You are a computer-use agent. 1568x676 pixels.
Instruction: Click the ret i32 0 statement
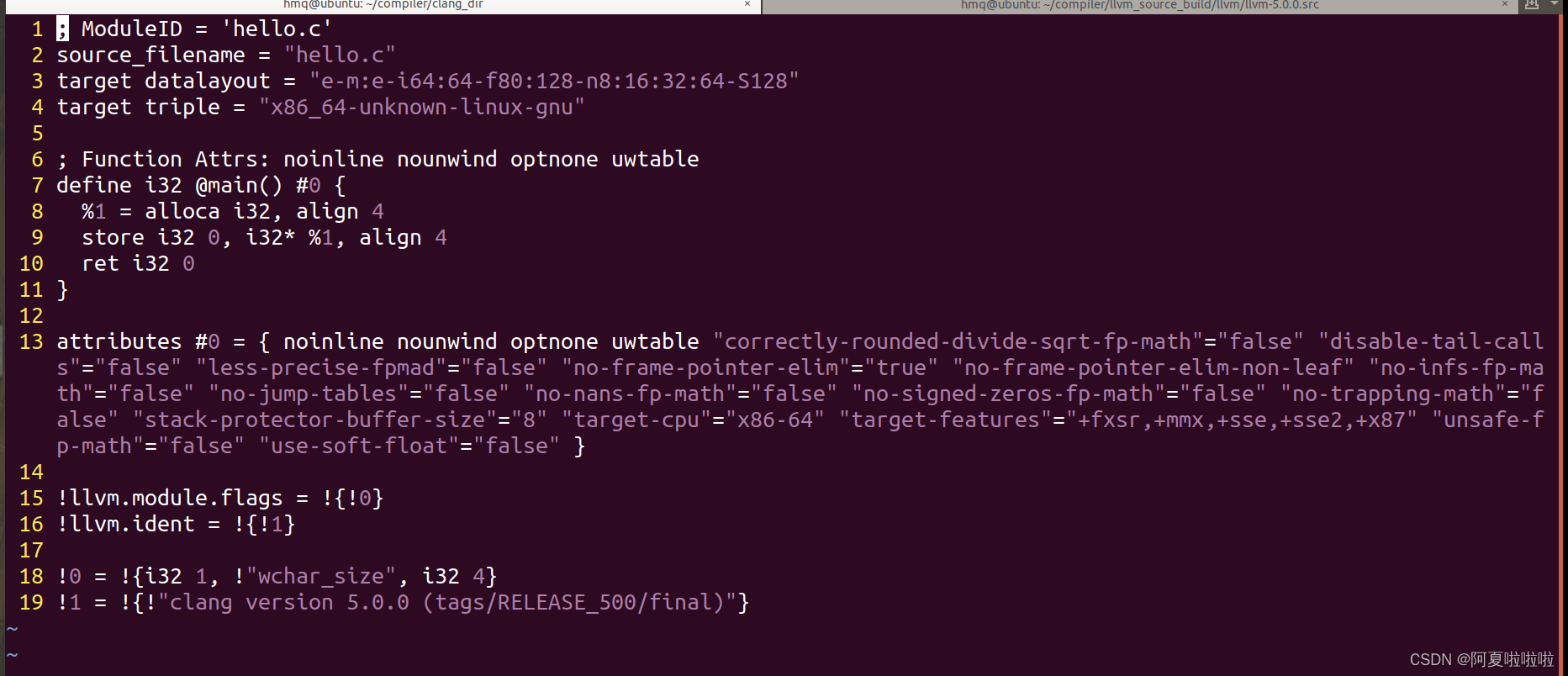pos(138,264)
